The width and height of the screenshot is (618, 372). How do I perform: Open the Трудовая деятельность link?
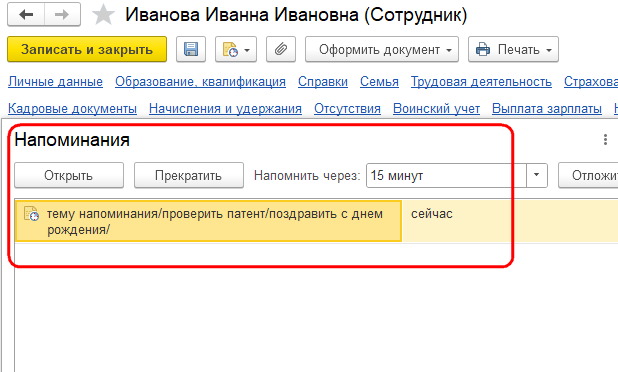pyautogui.click(x=481, y=82)
